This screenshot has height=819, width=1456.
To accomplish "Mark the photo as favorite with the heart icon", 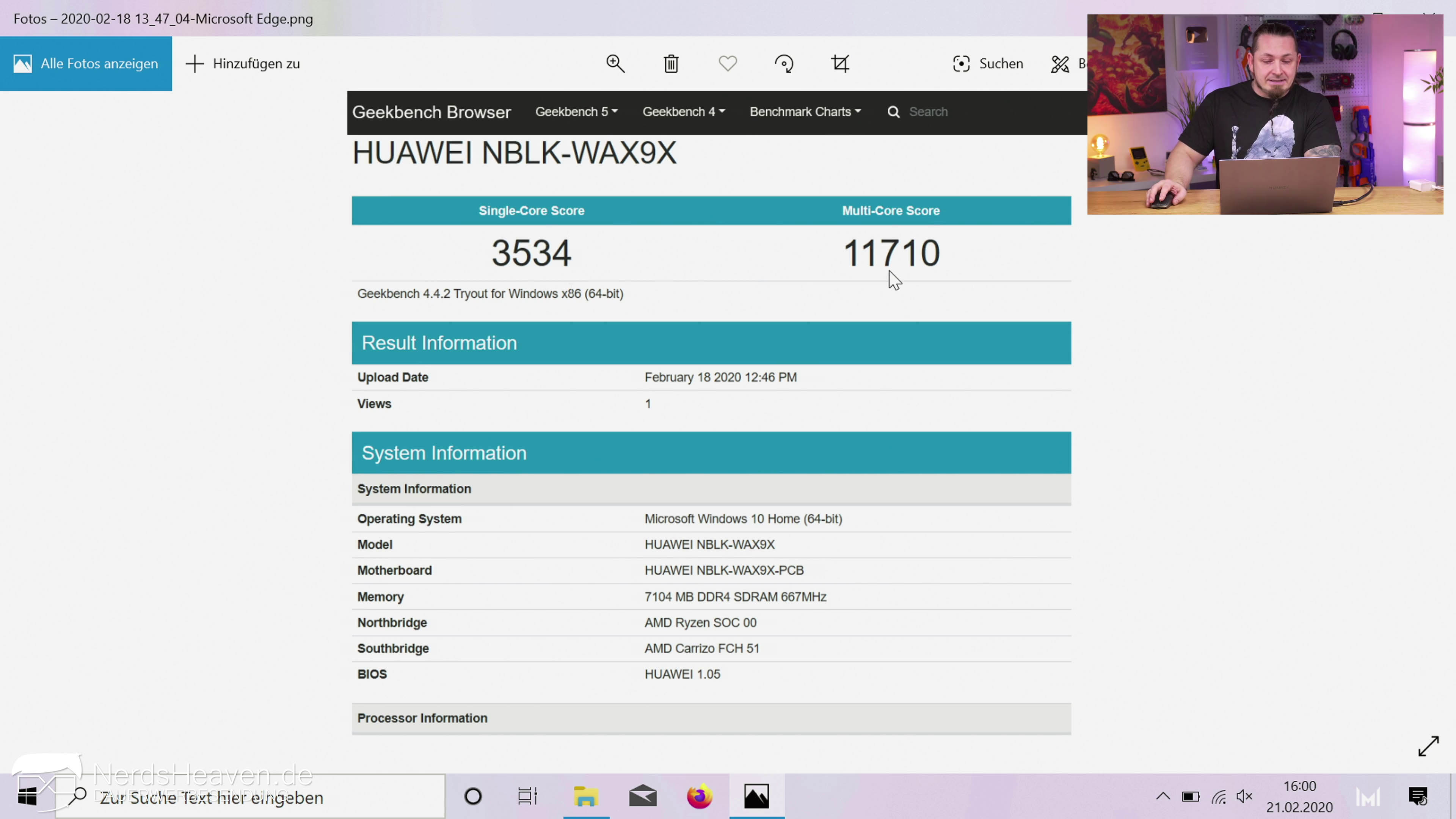I will pos(728,63).
